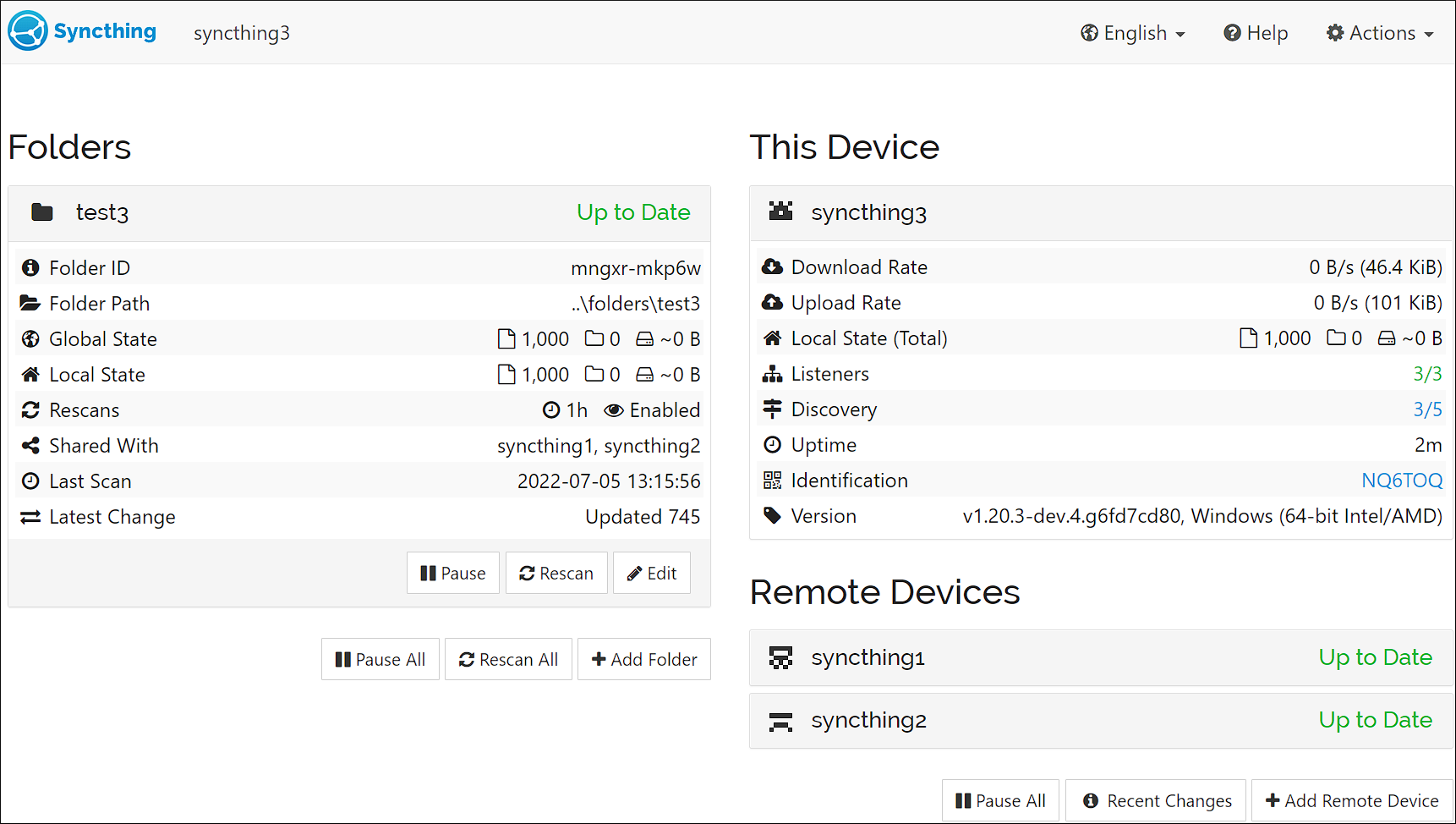Click the eye icon showing watcher Enabled
This screenshot has width=1456, height=824.
pos(614,409)
